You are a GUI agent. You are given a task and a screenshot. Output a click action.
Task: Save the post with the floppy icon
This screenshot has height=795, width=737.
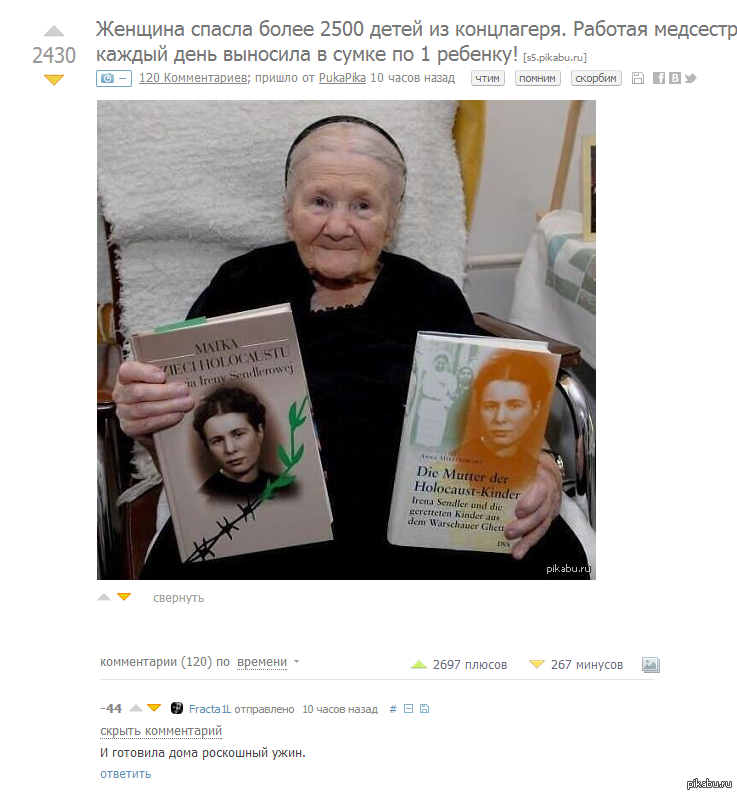point(638,78)
